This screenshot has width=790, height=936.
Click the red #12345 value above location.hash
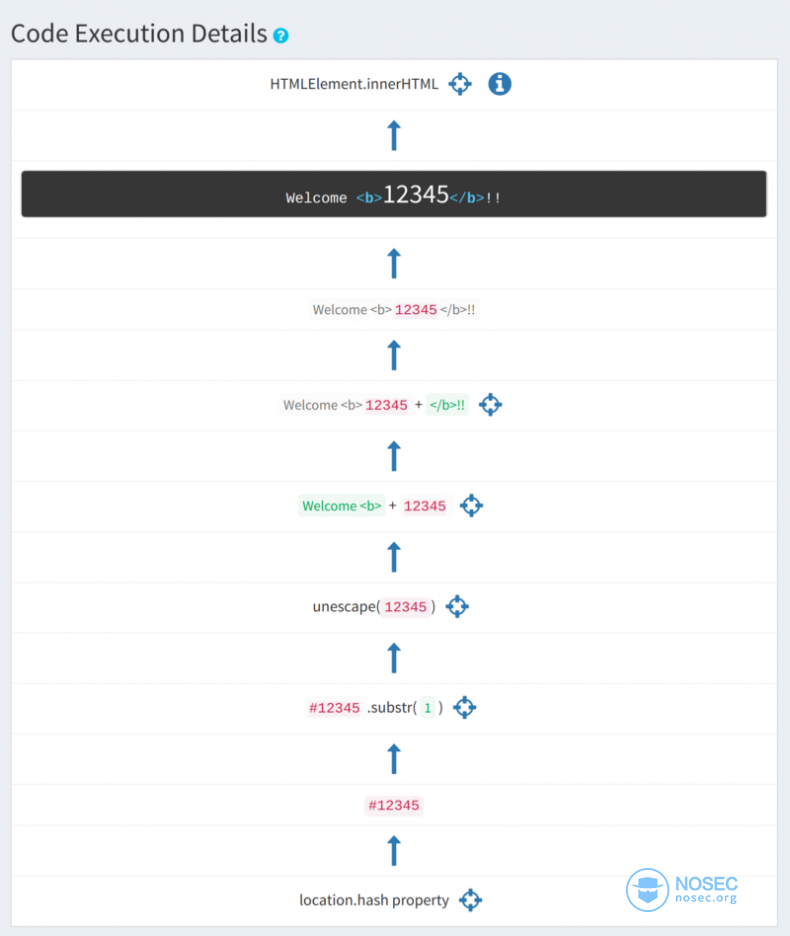pos(394,805)
